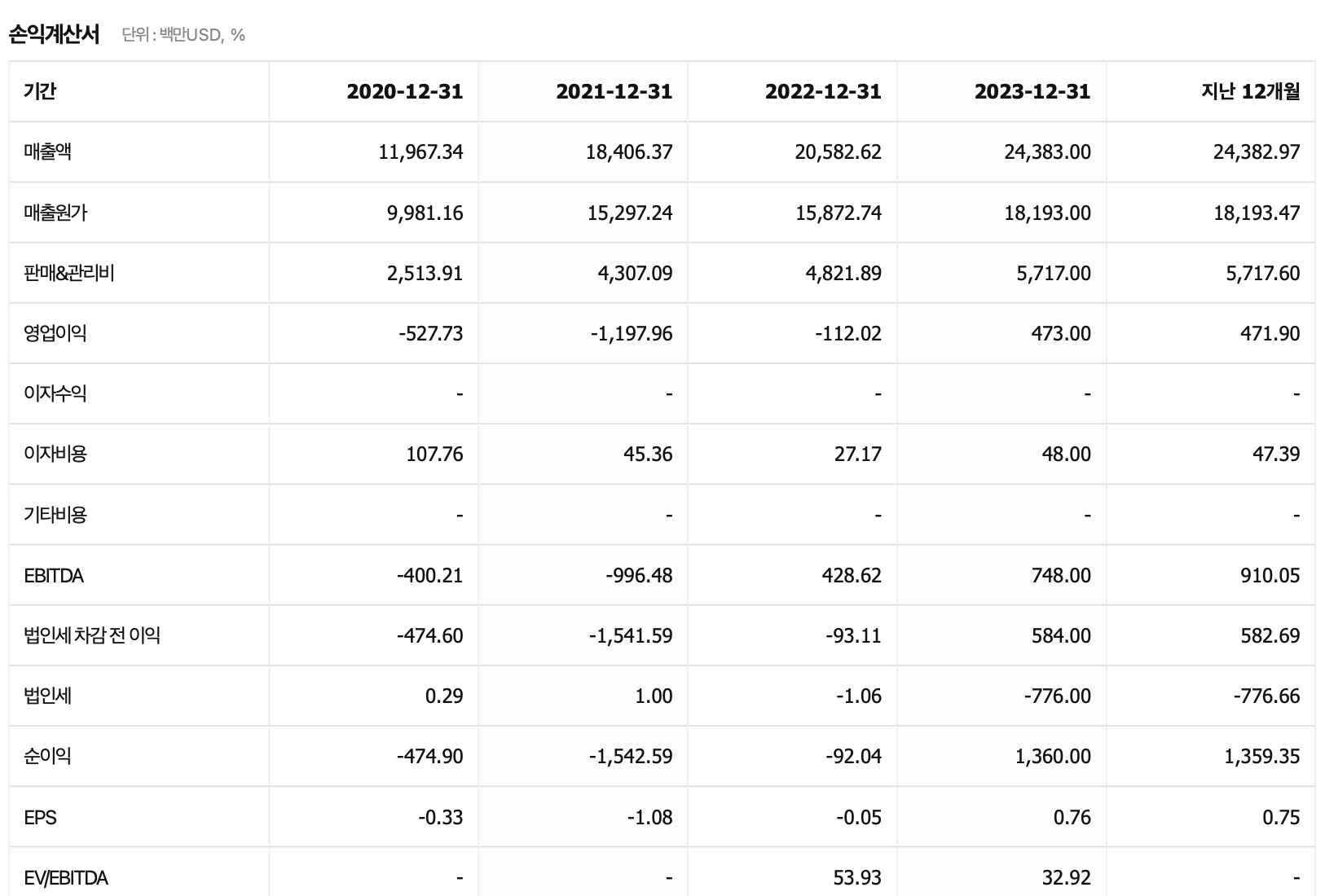Click the EPS row label
1325x896 pixels.
tap(40, 817)
